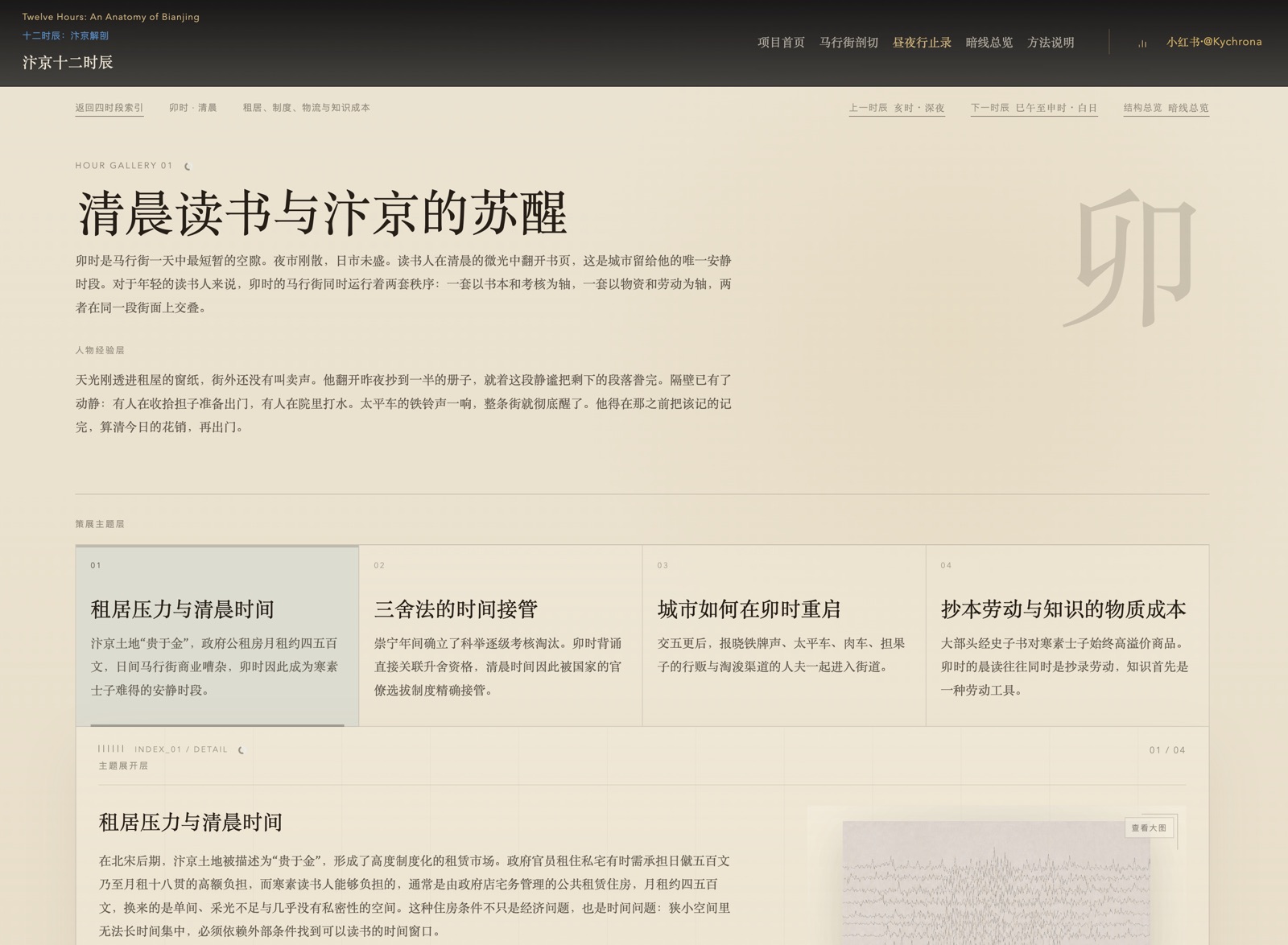Go to previous hour 上一时辰 亥时·深夜
1288x945 pixels.
(897, 108)
